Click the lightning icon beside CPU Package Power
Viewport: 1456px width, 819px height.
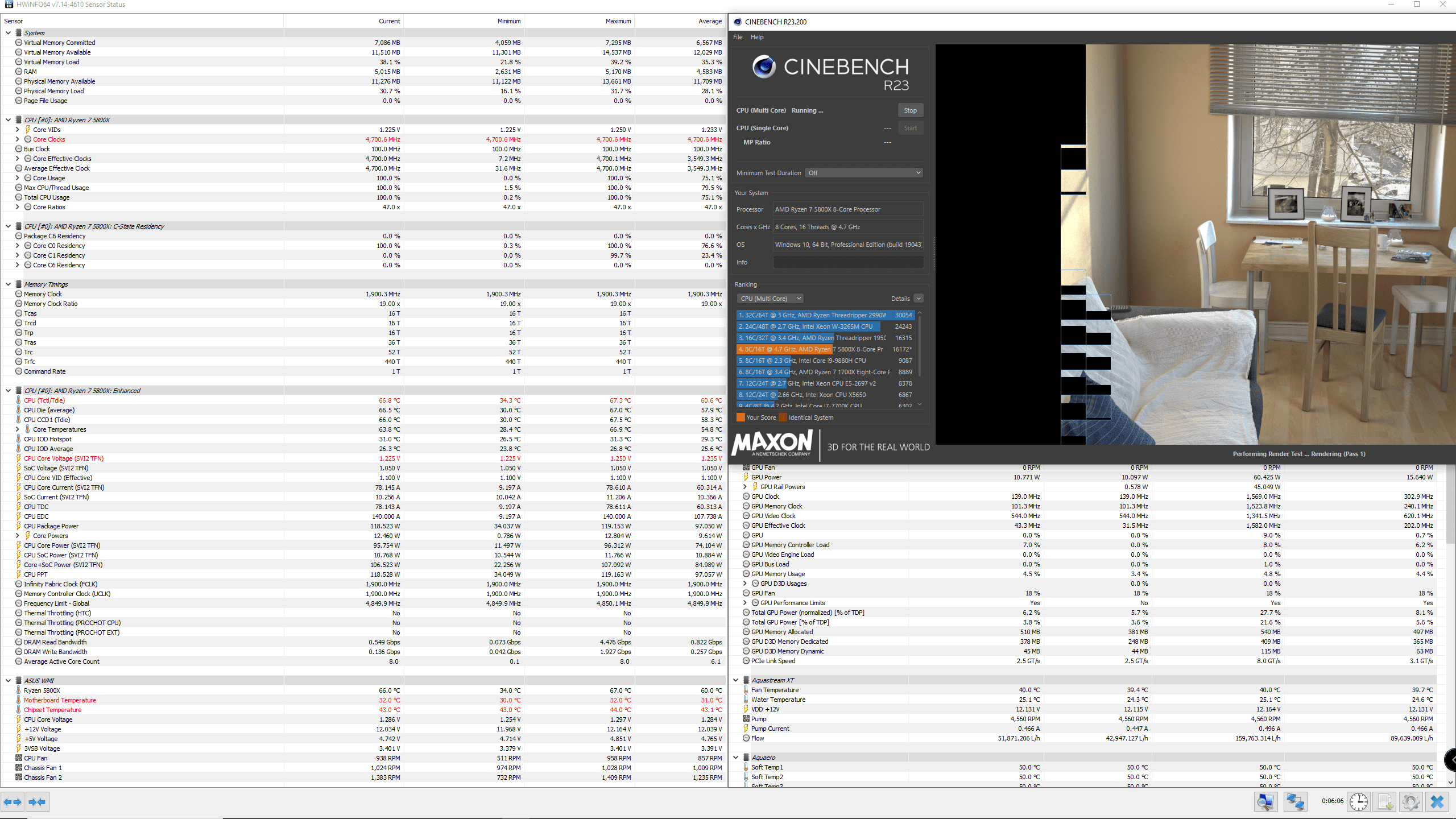pos(19,526)
